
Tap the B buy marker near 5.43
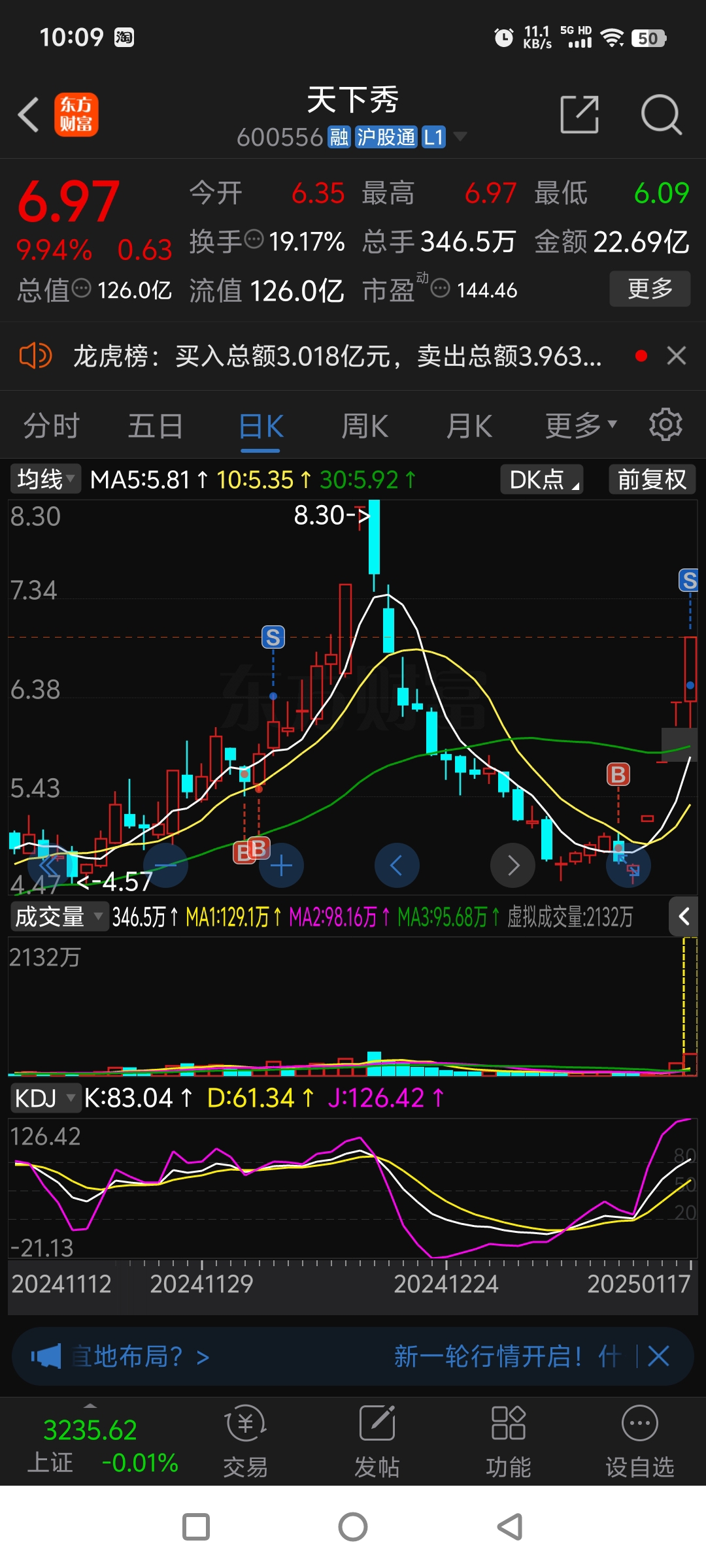coord(618,775)
